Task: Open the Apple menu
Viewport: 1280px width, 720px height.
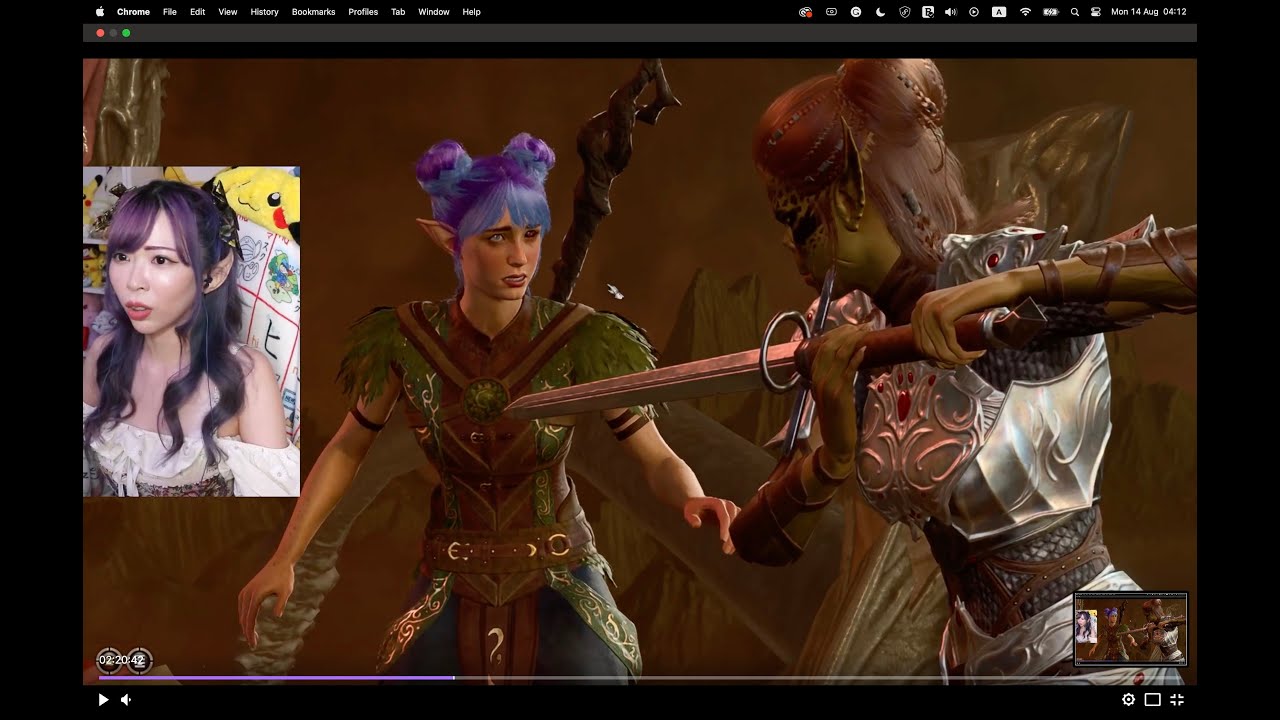Action: [x=100, y=12]
